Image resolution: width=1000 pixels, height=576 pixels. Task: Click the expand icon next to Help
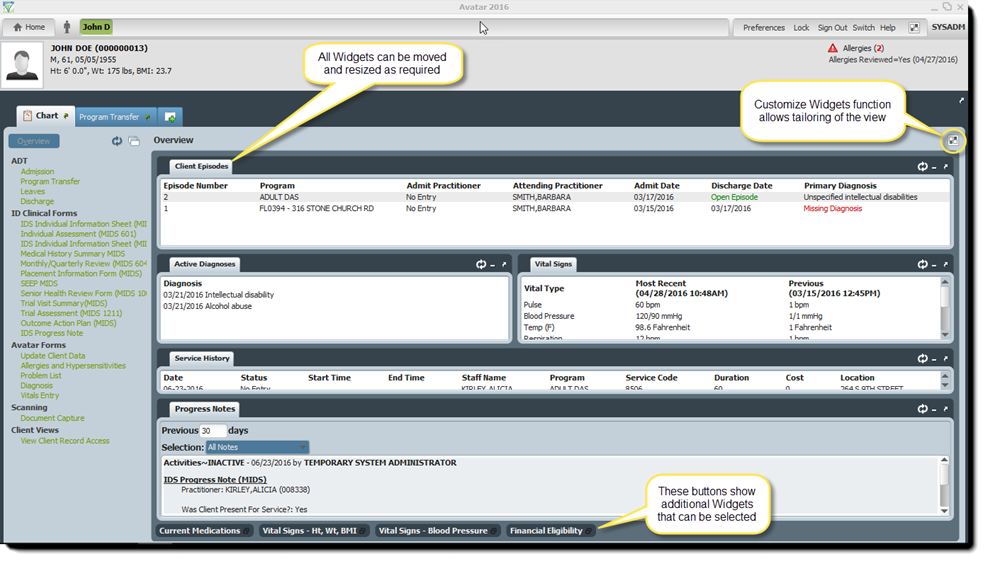point(914,27)
